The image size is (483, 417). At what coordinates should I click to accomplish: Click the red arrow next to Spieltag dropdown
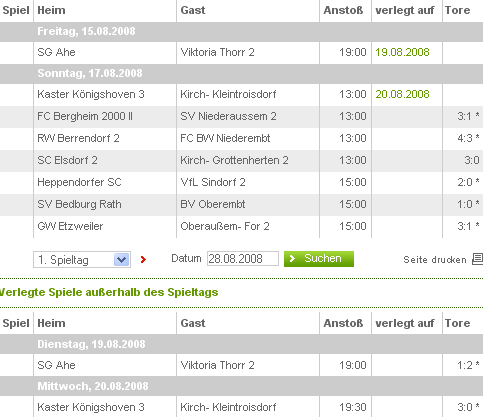[143, 259]
